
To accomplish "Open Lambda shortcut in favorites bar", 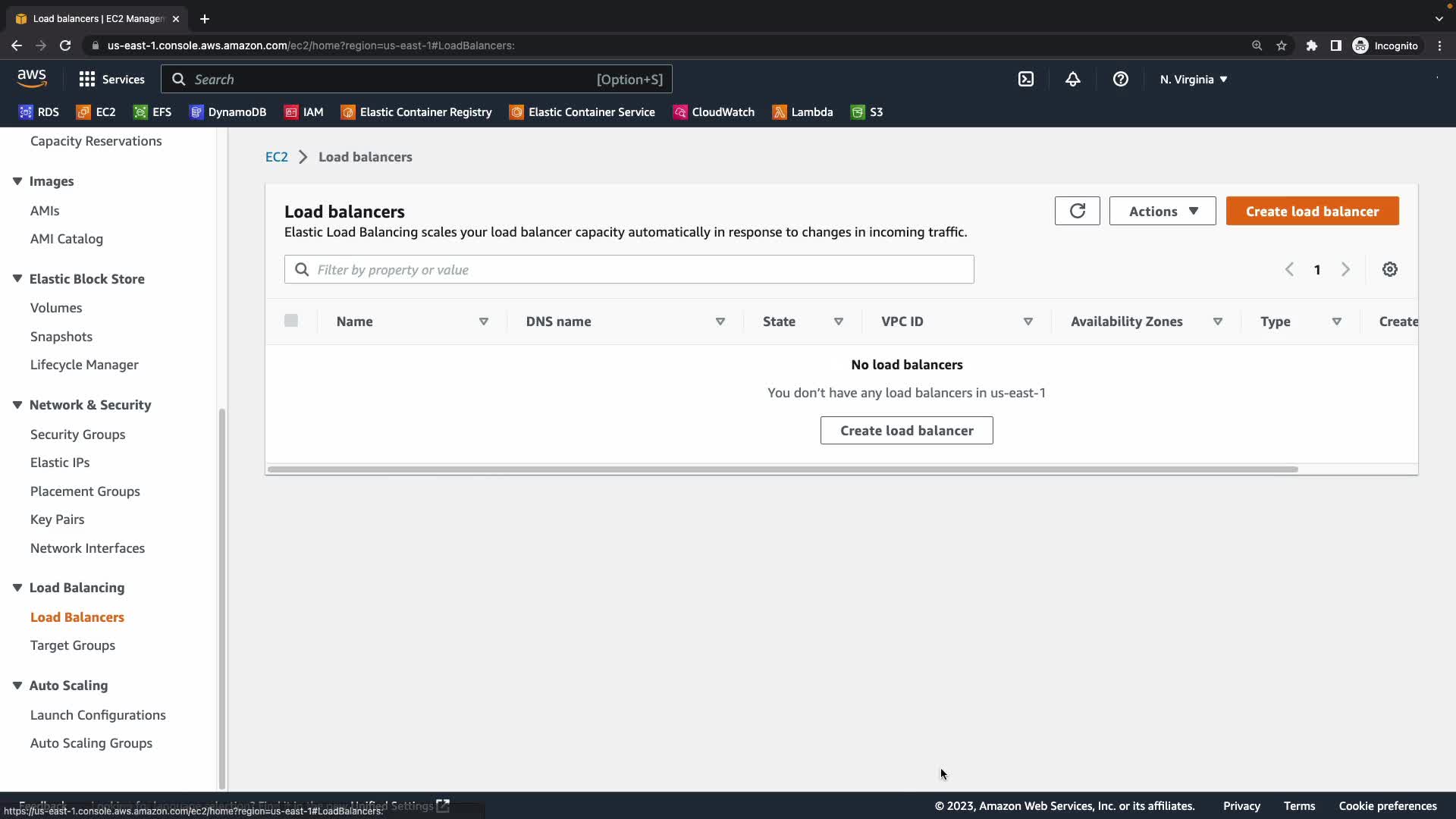I will point(802,112).
